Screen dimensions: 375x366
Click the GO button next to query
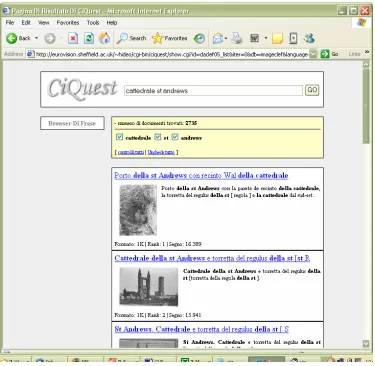click(x=312, y=90)
